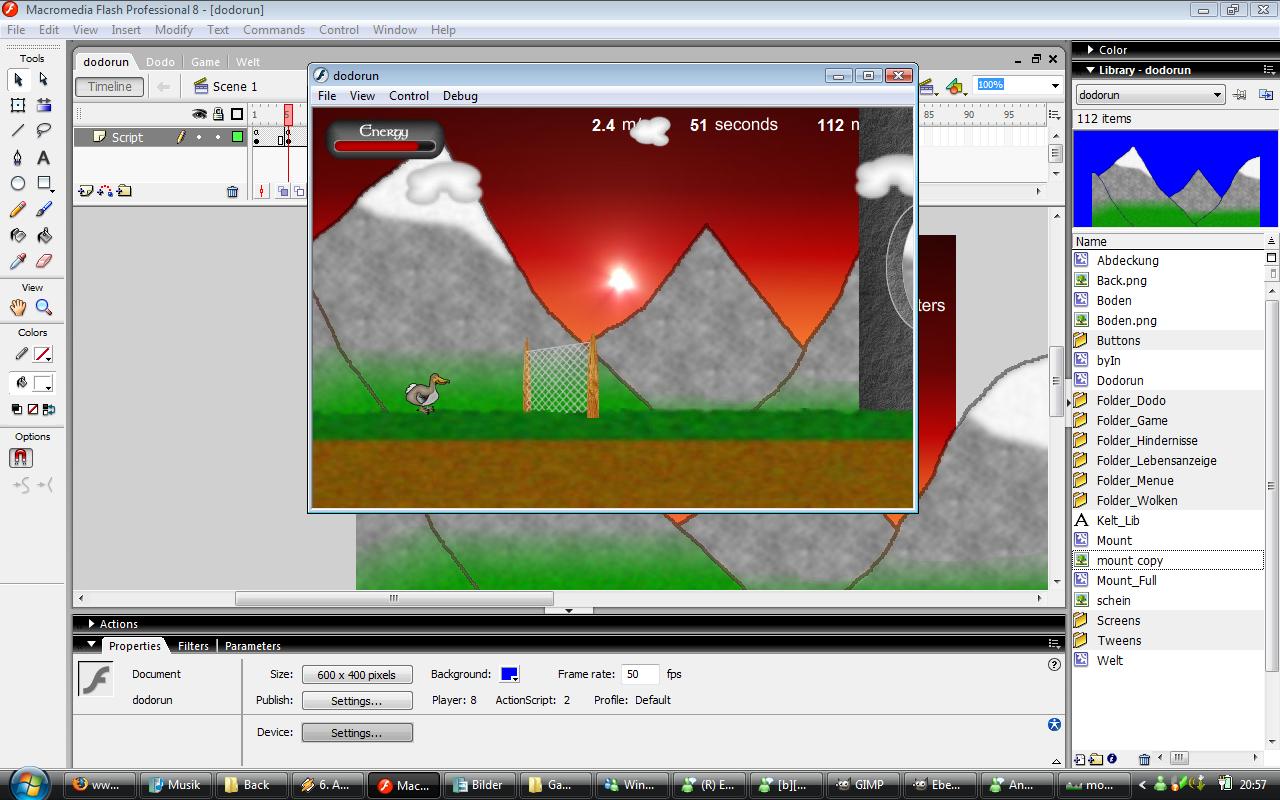Select the Free Transform tool
The height and width of the screenshot is (800, 1280).
click(x=18, y=105)
